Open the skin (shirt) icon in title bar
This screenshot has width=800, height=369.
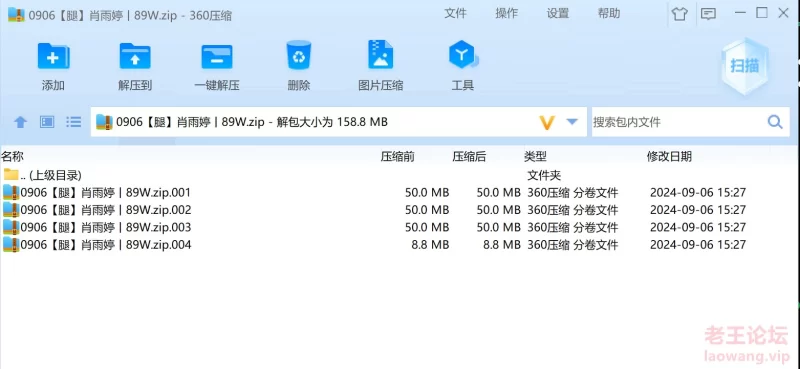click(x=680, y=14)
